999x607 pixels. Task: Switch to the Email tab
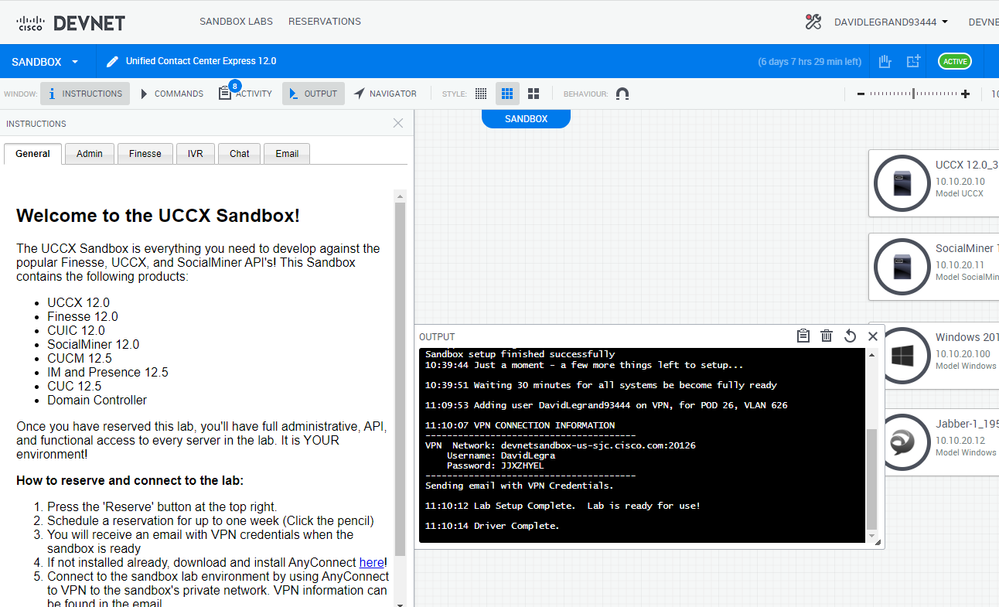pyautogui.click(x=287, y=154)
